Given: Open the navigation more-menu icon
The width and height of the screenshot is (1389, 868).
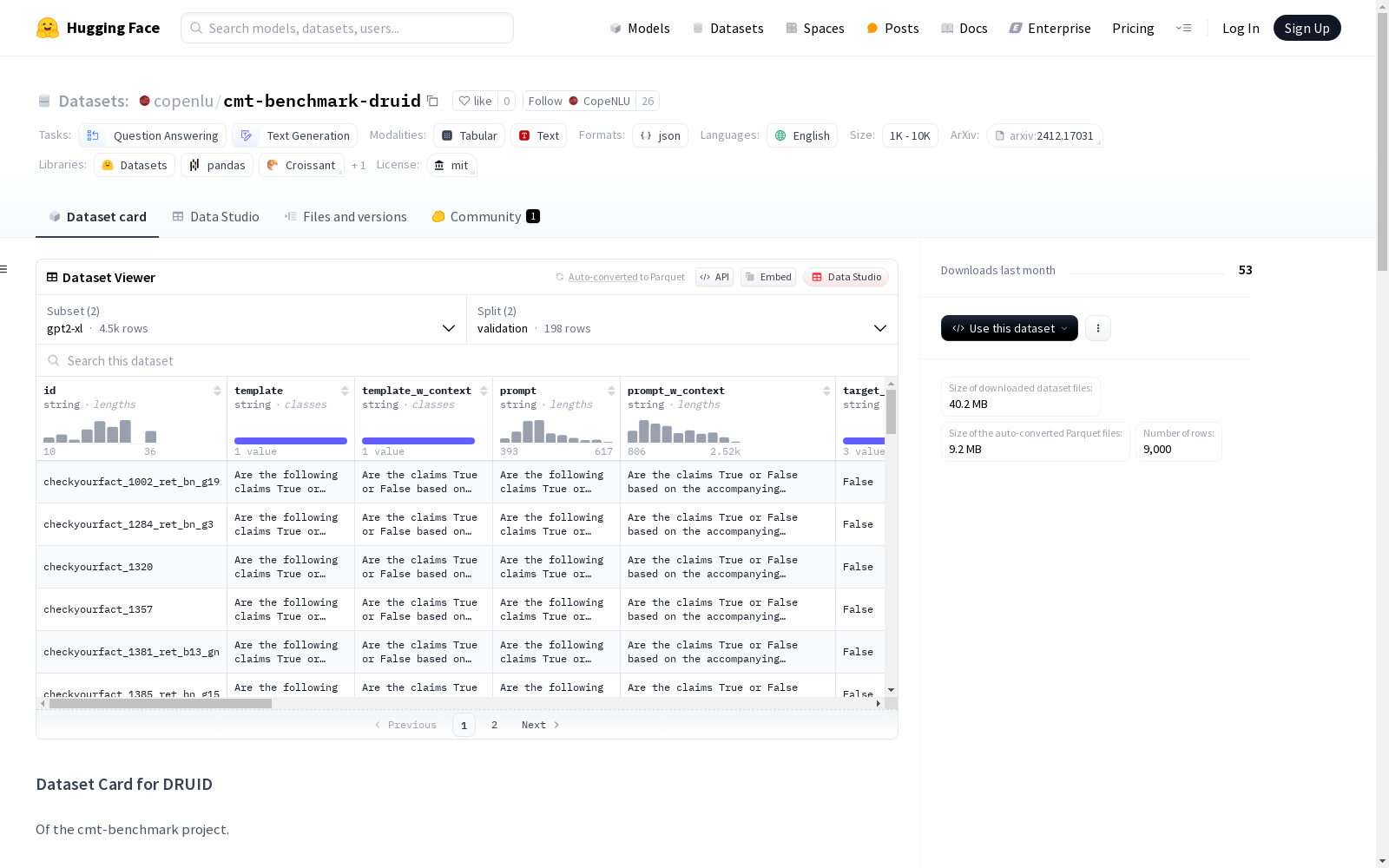Looking at the screenshot, I should pos(1183,28).
